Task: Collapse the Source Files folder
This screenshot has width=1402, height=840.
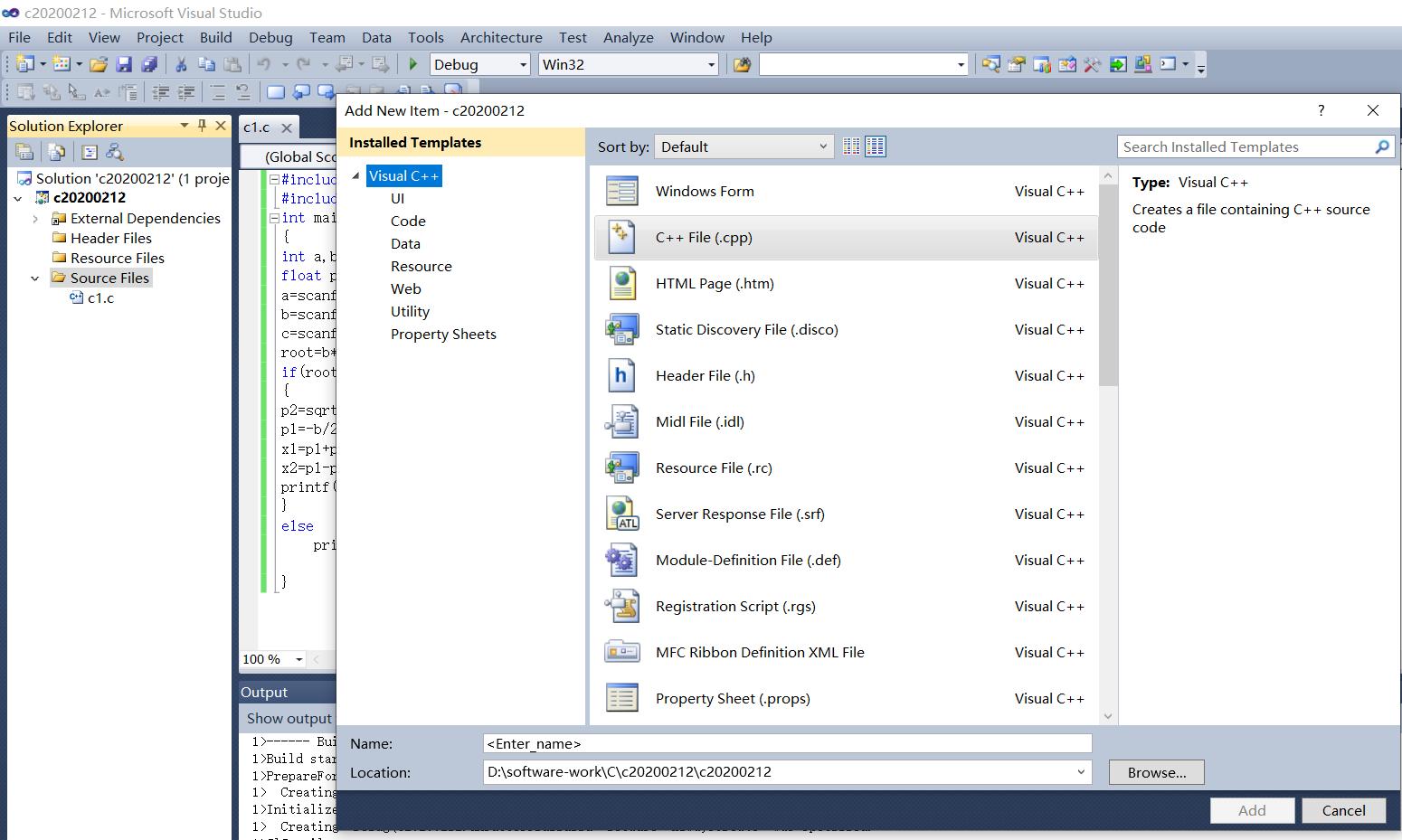Action: (35, 278)
